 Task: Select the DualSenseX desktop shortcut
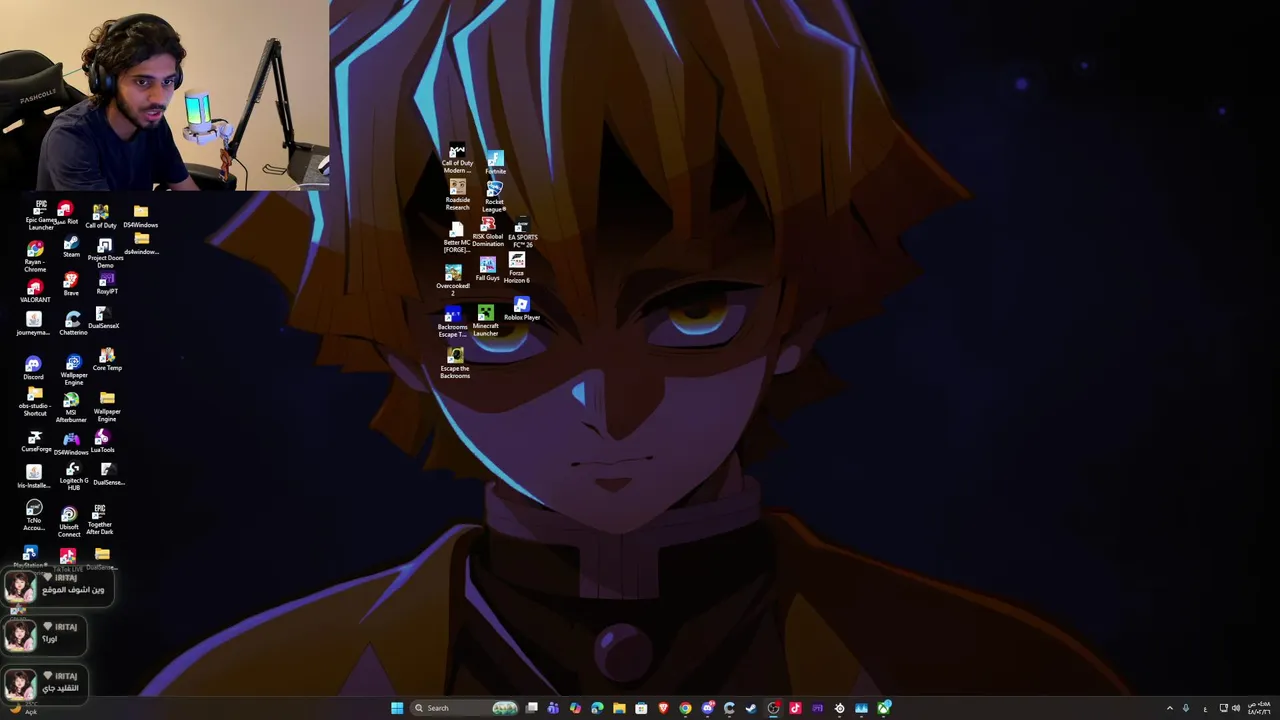[104, 318]
